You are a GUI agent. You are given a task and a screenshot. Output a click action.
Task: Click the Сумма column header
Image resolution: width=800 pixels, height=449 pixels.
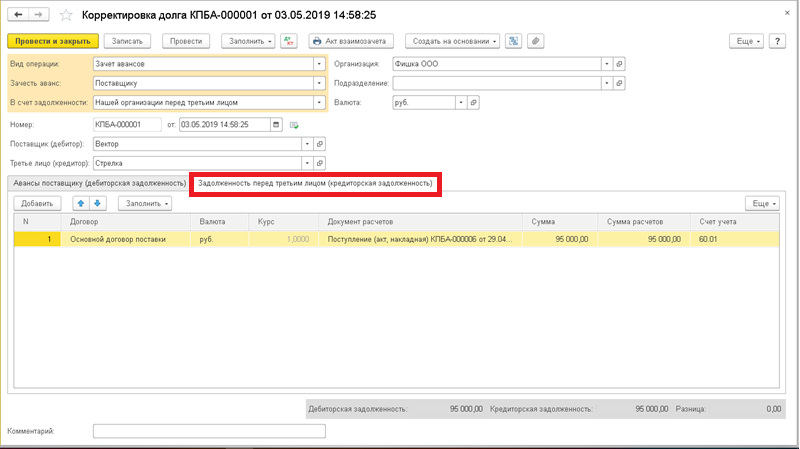click(560, 222)
